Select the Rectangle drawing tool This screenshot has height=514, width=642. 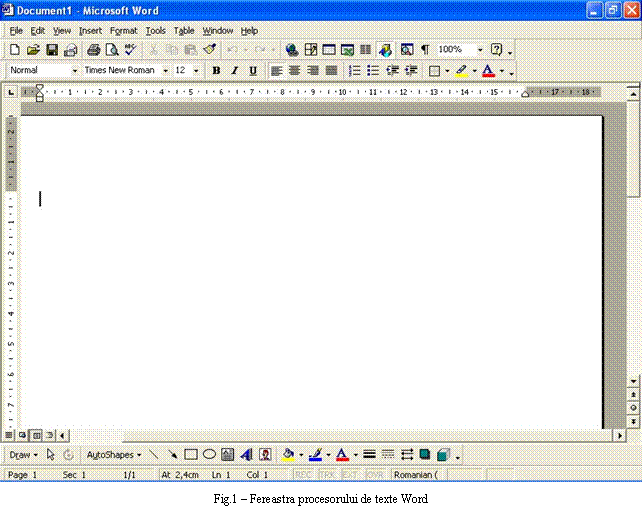click(191, 454)
